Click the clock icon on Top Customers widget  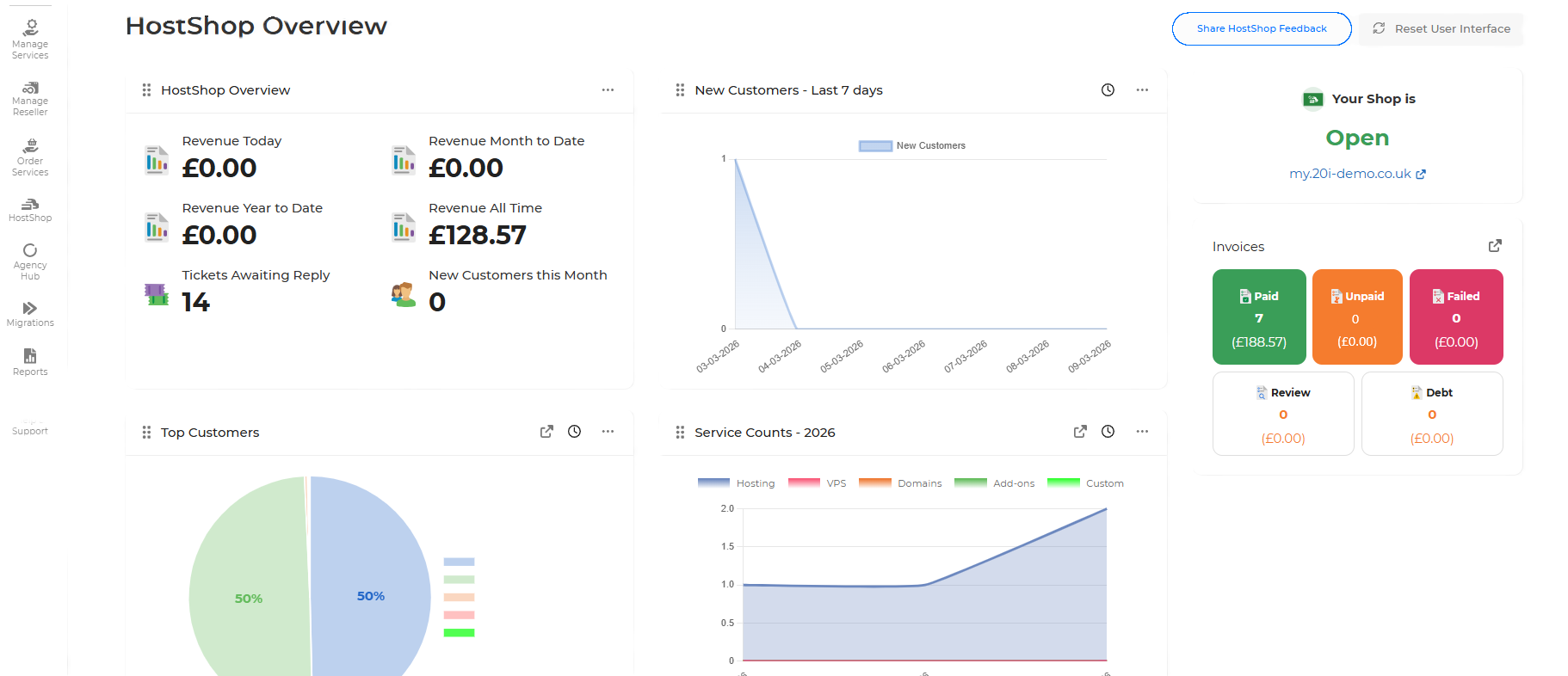point(574,432)
